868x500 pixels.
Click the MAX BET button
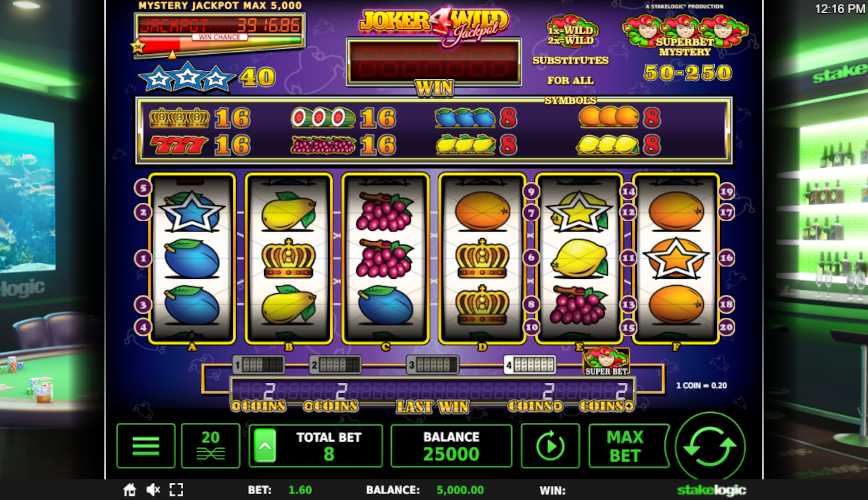pyautogui.click(x=626, y=446)
